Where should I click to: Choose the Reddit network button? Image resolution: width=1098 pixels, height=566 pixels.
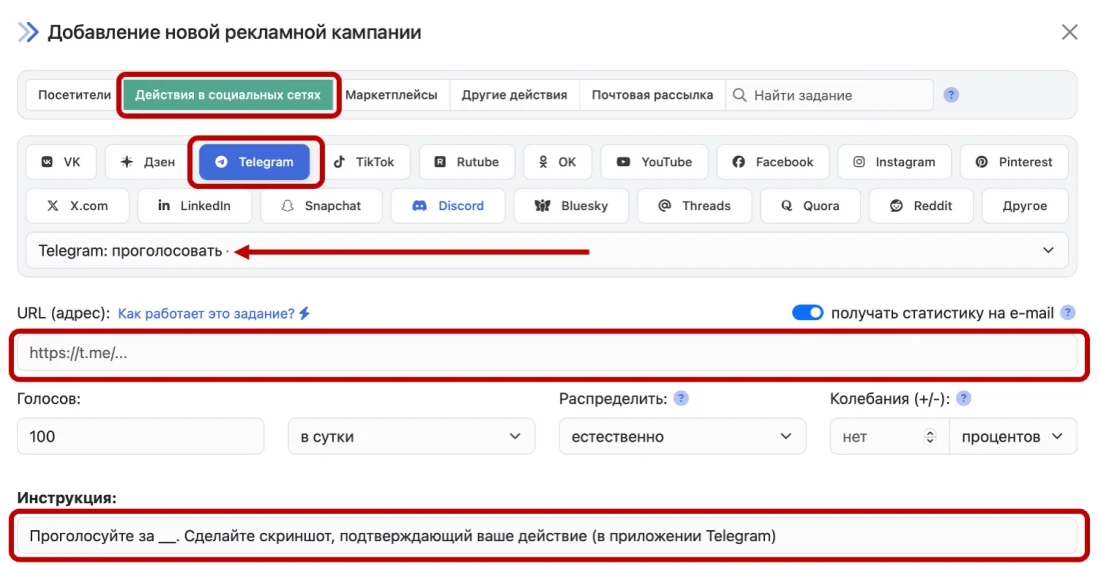921,206
